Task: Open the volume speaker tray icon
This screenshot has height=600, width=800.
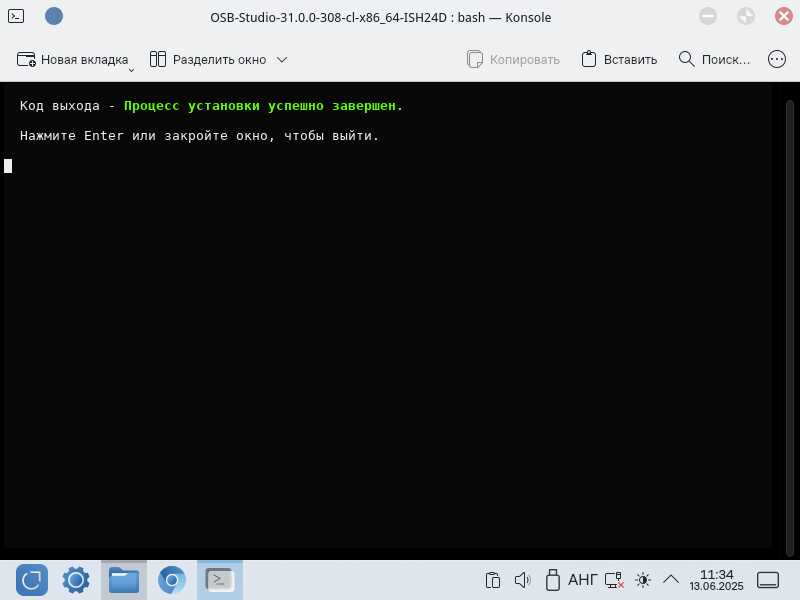Action: (x=522, y=580)
